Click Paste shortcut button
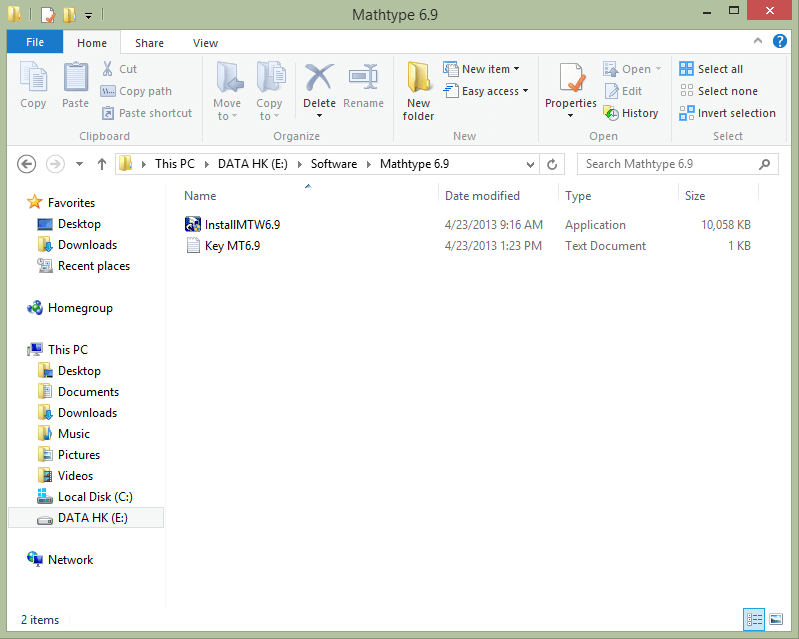The image size is (799, 639). tap(147, 113)
